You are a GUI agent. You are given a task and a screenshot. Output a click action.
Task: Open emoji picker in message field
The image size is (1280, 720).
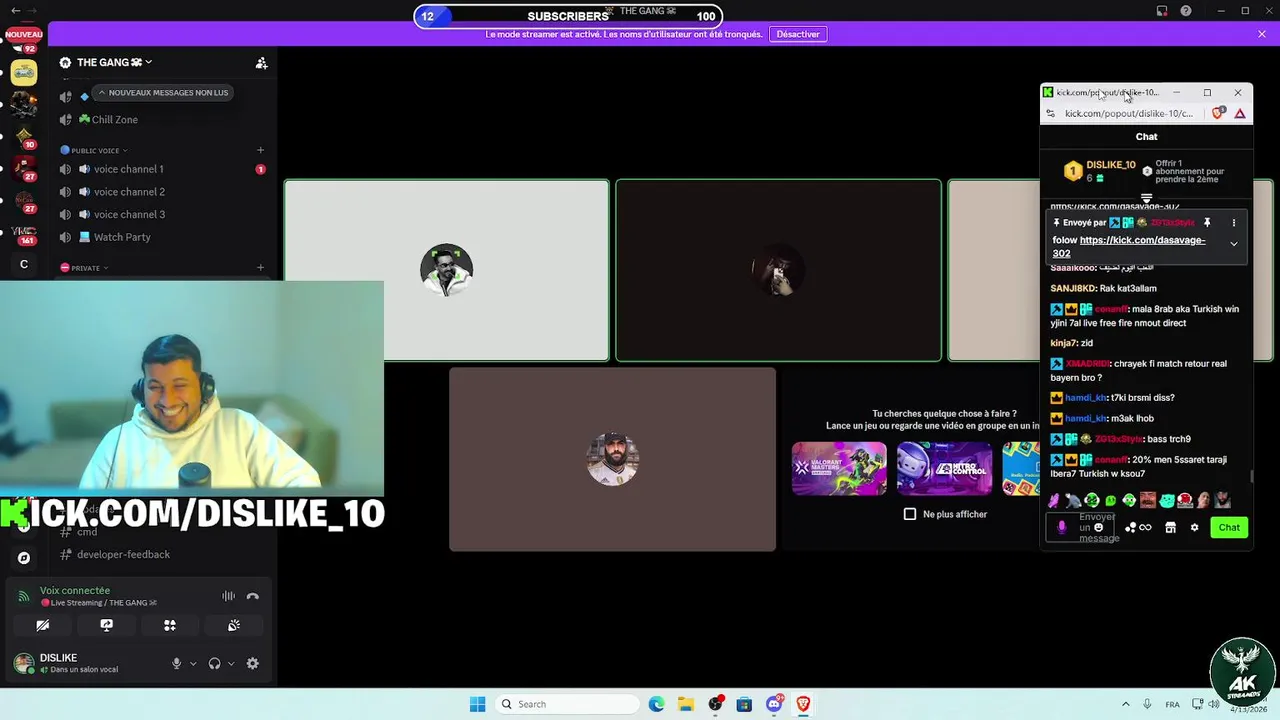tap(1098, 527)
